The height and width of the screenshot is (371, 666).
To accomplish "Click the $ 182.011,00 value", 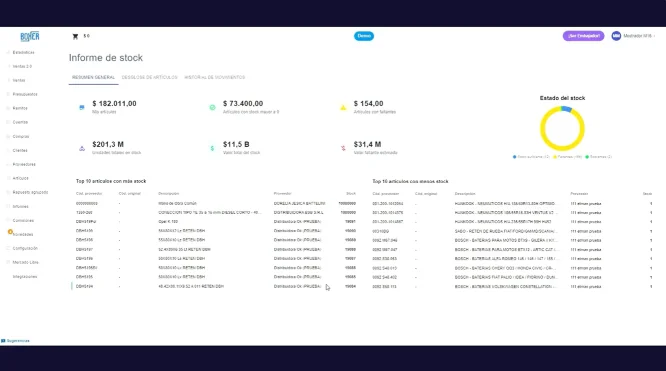I will pos(114,104).
